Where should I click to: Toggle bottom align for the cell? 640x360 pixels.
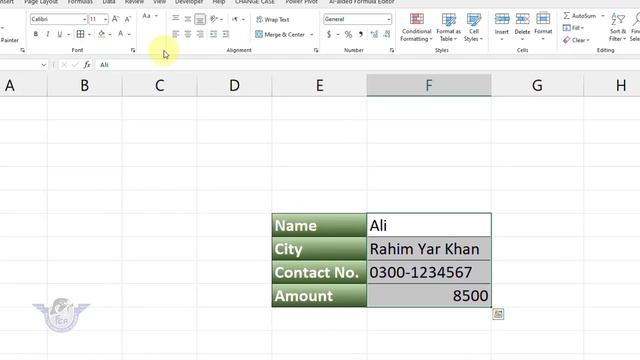pos(200,19)
